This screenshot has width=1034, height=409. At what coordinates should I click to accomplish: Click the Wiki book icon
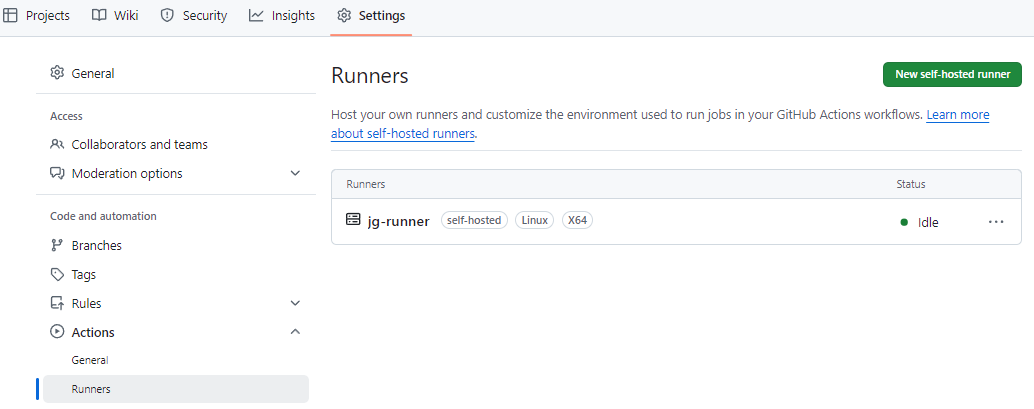coord(99,15)
